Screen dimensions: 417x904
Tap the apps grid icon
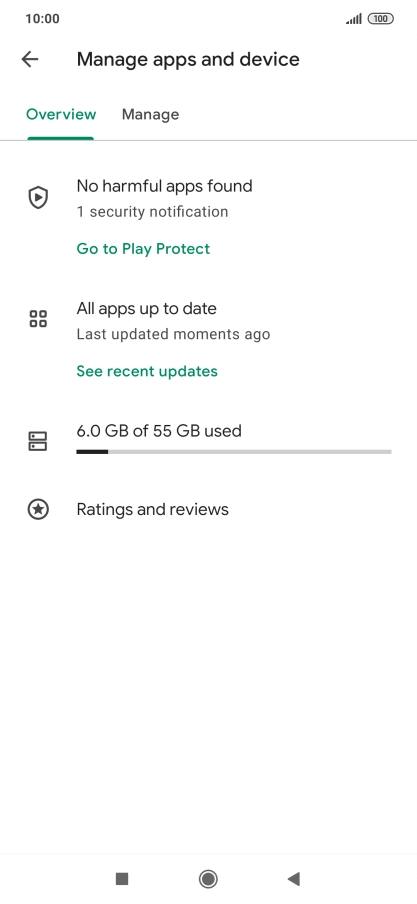[38, 319]
